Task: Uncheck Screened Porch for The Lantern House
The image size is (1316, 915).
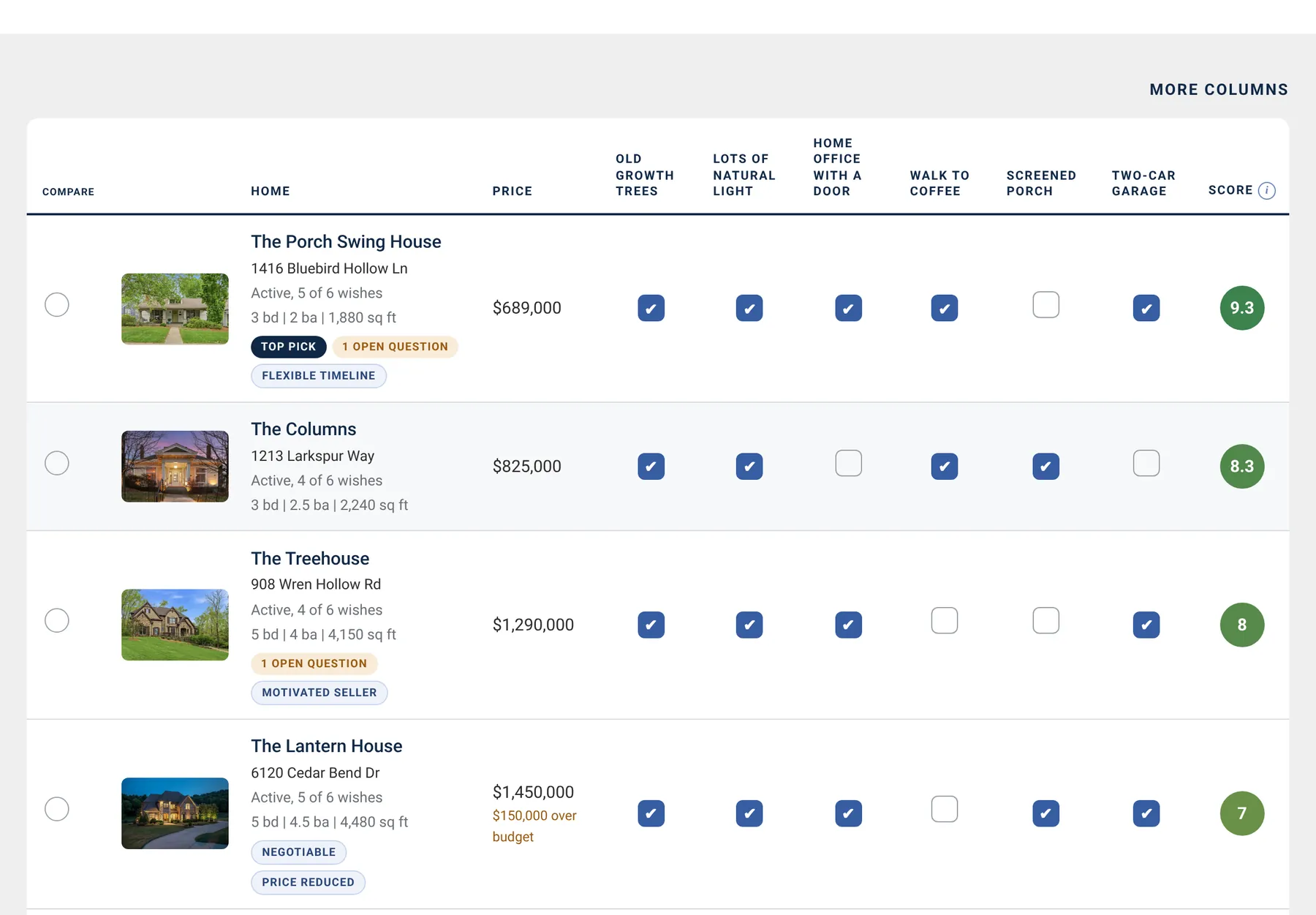Action: point(1045,813)
